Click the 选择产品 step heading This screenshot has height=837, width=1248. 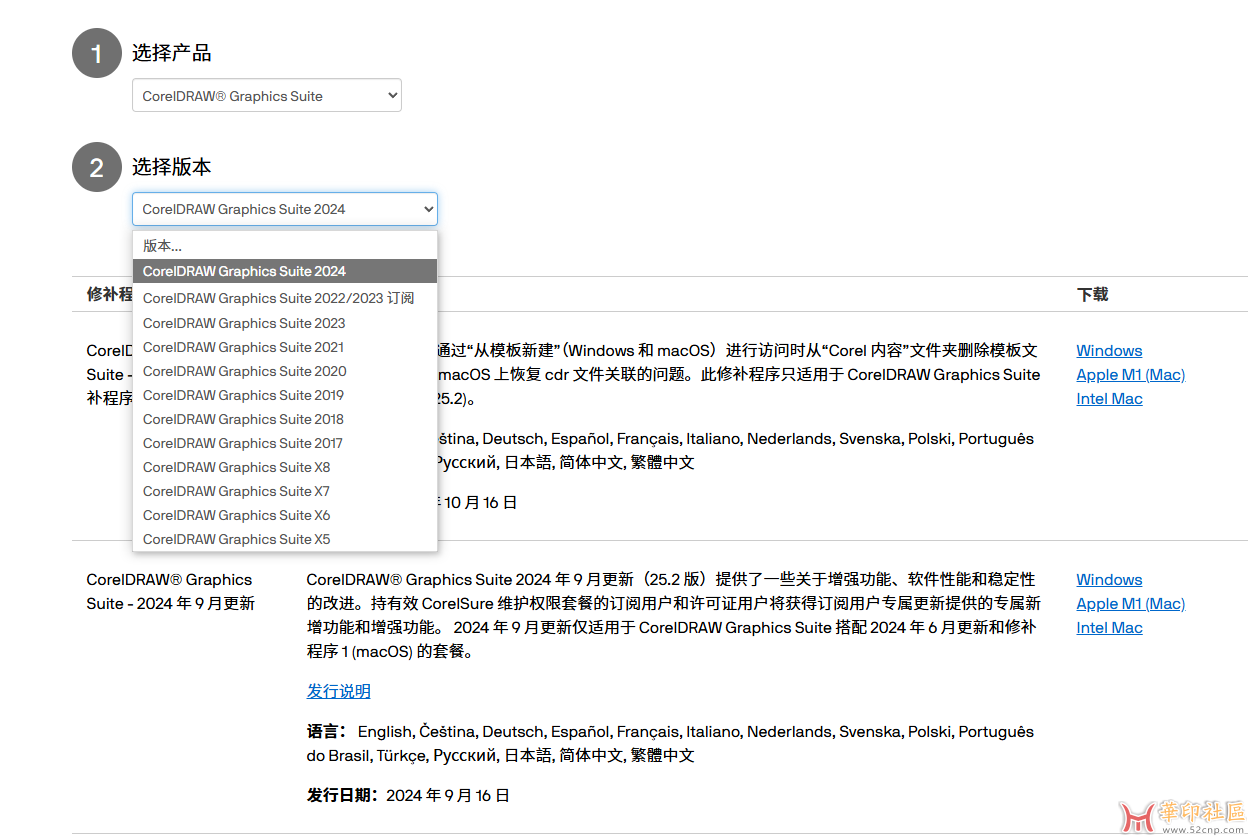point(171,53)
